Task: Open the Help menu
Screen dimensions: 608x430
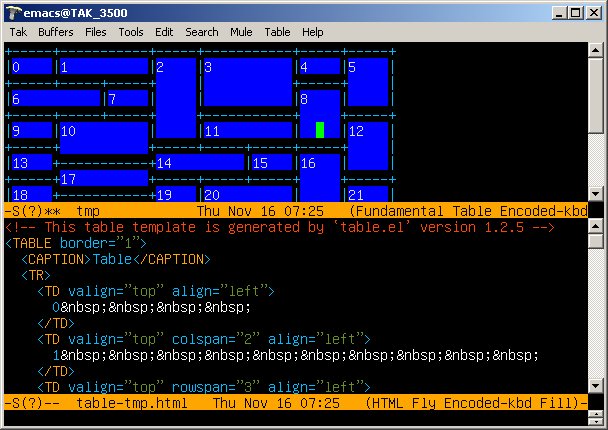Action: click(x=313, y=32)
